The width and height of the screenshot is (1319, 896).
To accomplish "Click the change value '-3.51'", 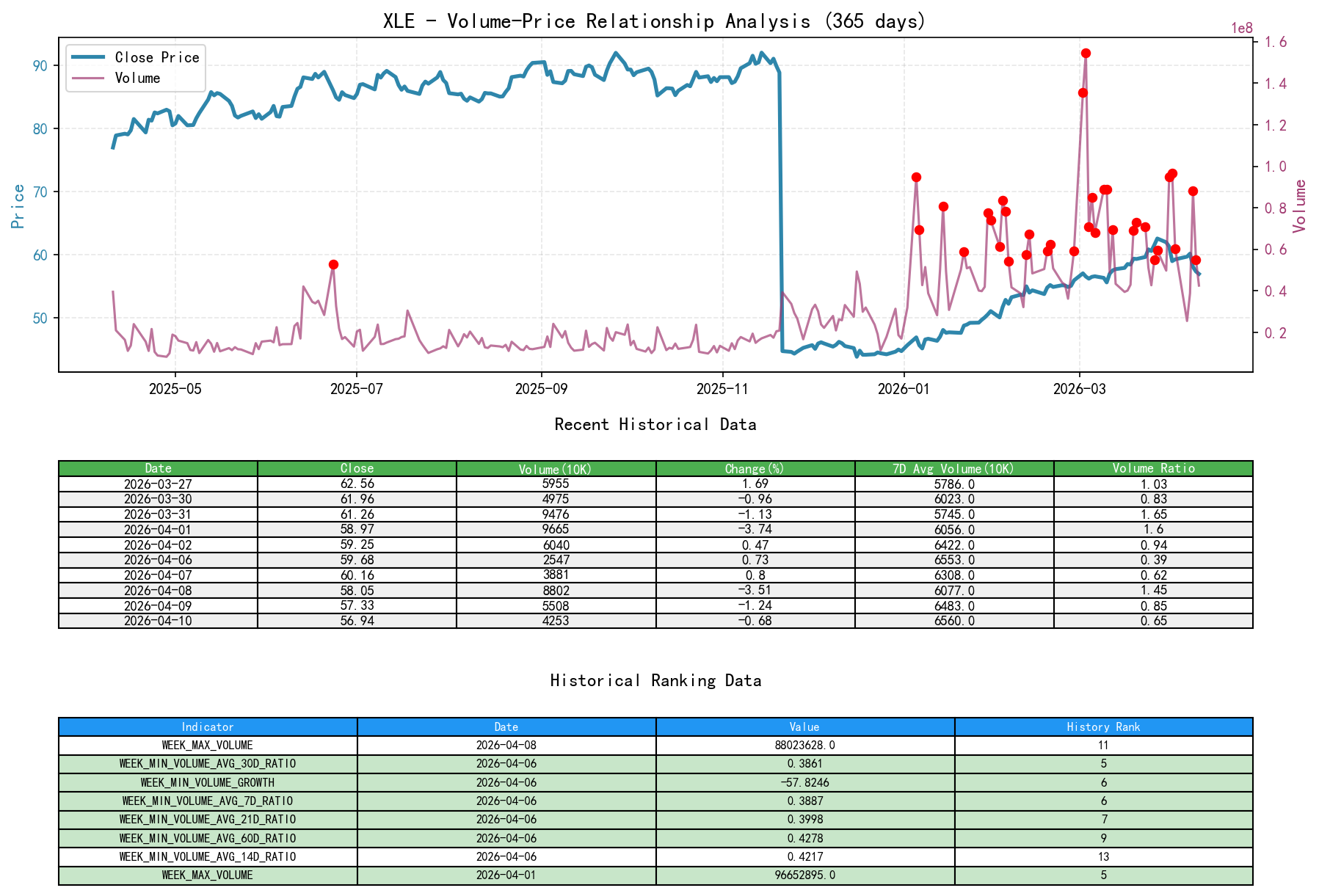I will (755, 591).
